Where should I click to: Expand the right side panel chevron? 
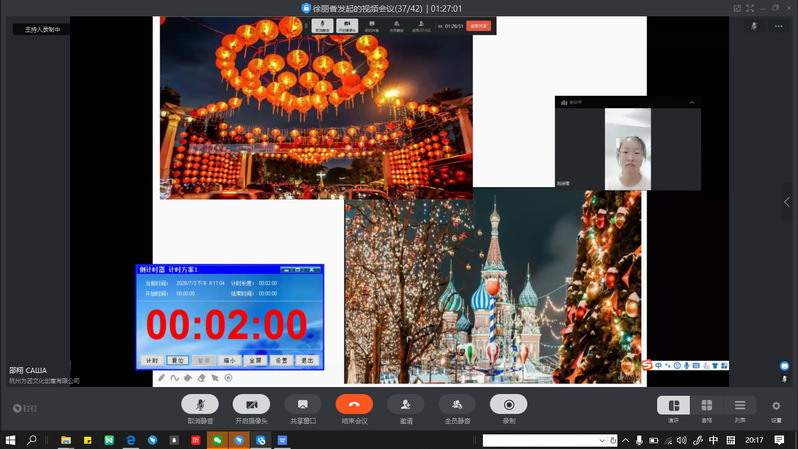click(x=787, y=202)
